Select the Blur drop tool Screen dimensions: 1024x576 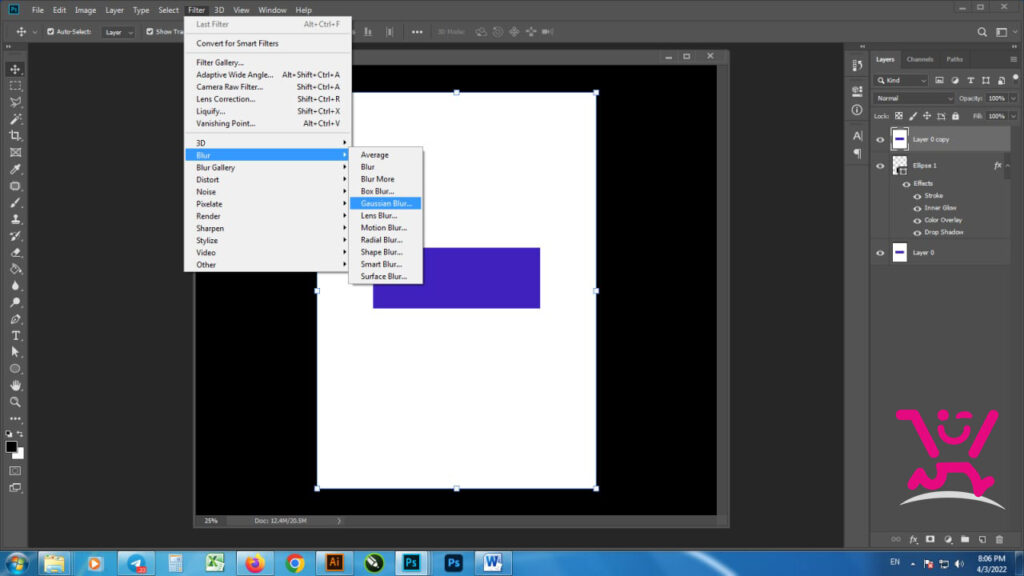(15, 286)
